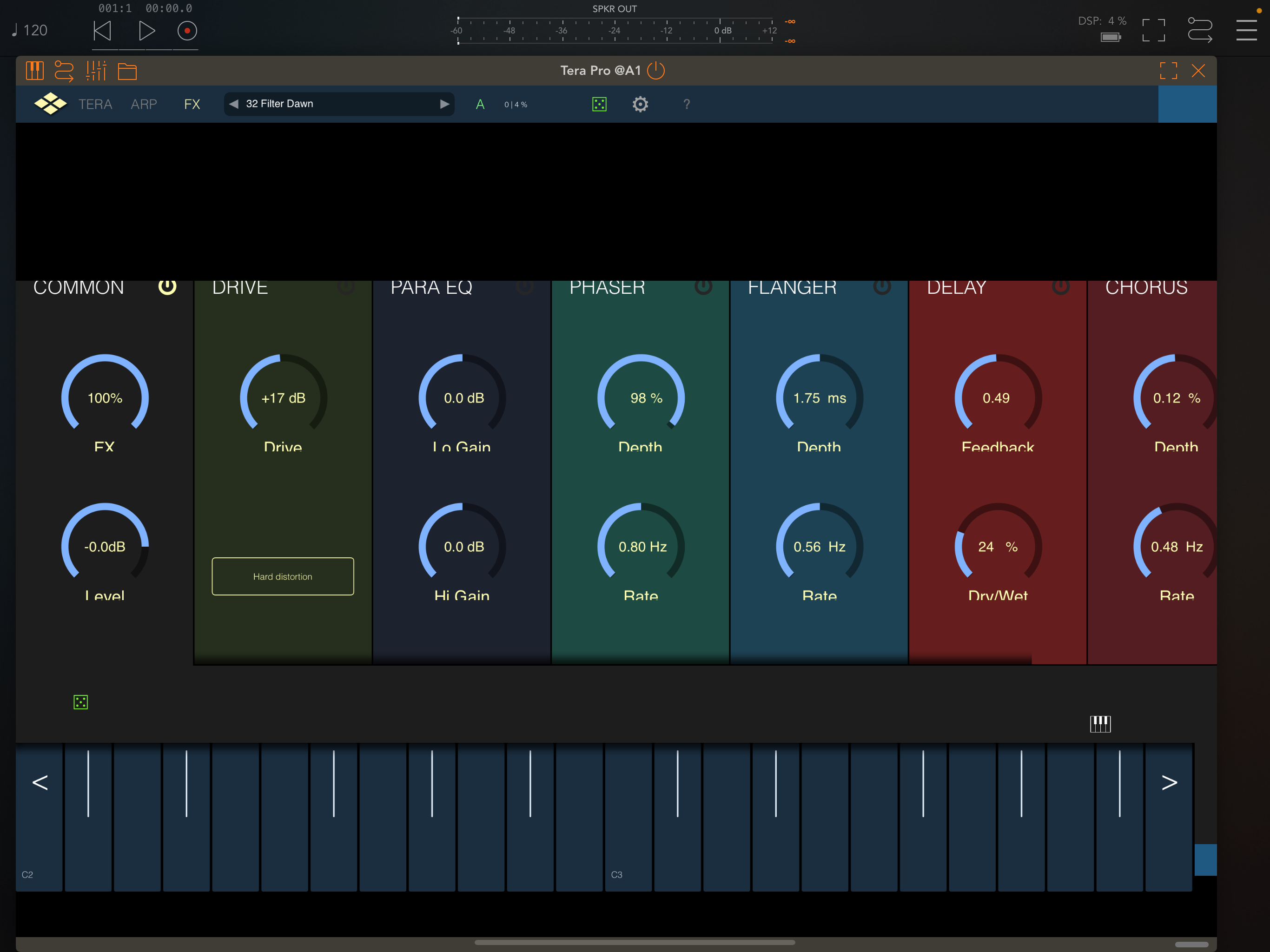This screenshot has height=952, width=1270.
Task: Open the preset folder icon
Action: click(127, 71)
